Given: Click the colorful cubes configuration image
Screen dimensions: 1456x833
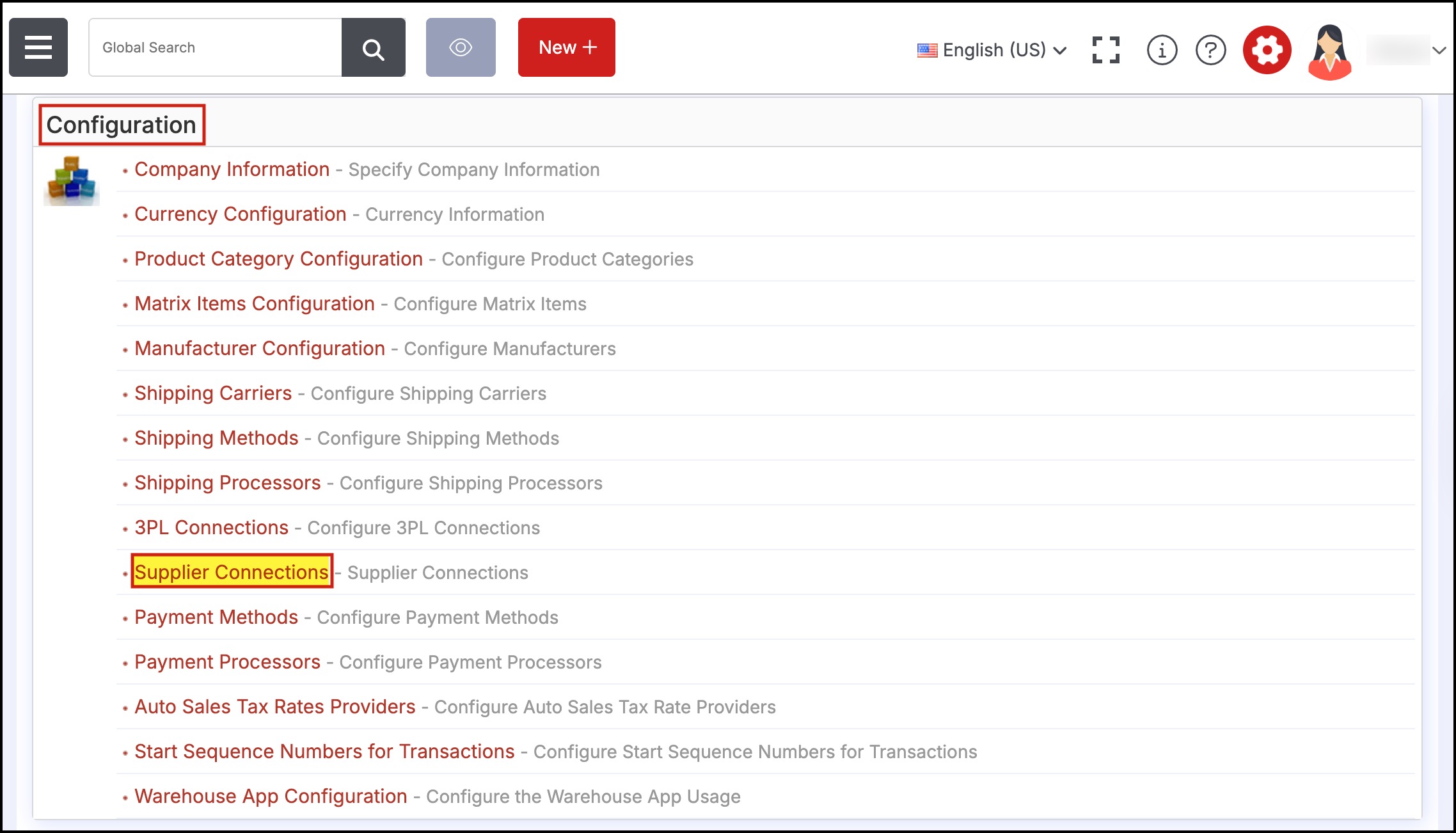Looking at the screenshot, I should pos(71,181).
